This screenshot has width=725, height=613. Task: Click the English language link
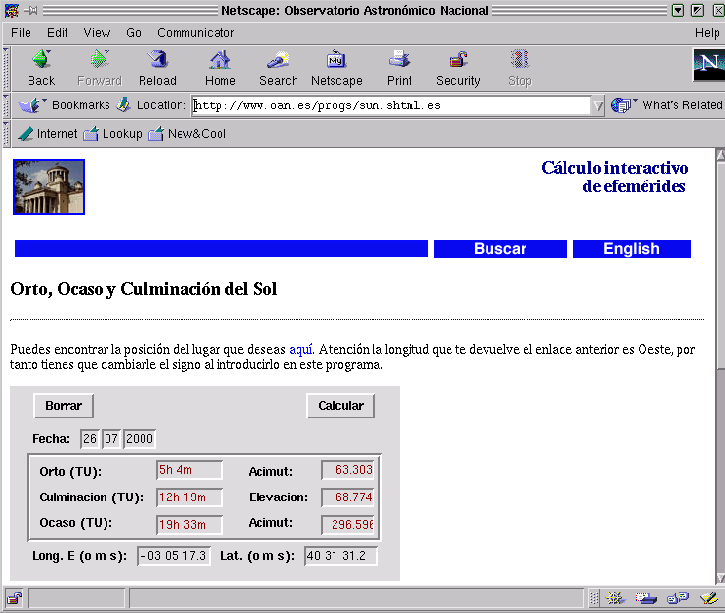(631, 249)
